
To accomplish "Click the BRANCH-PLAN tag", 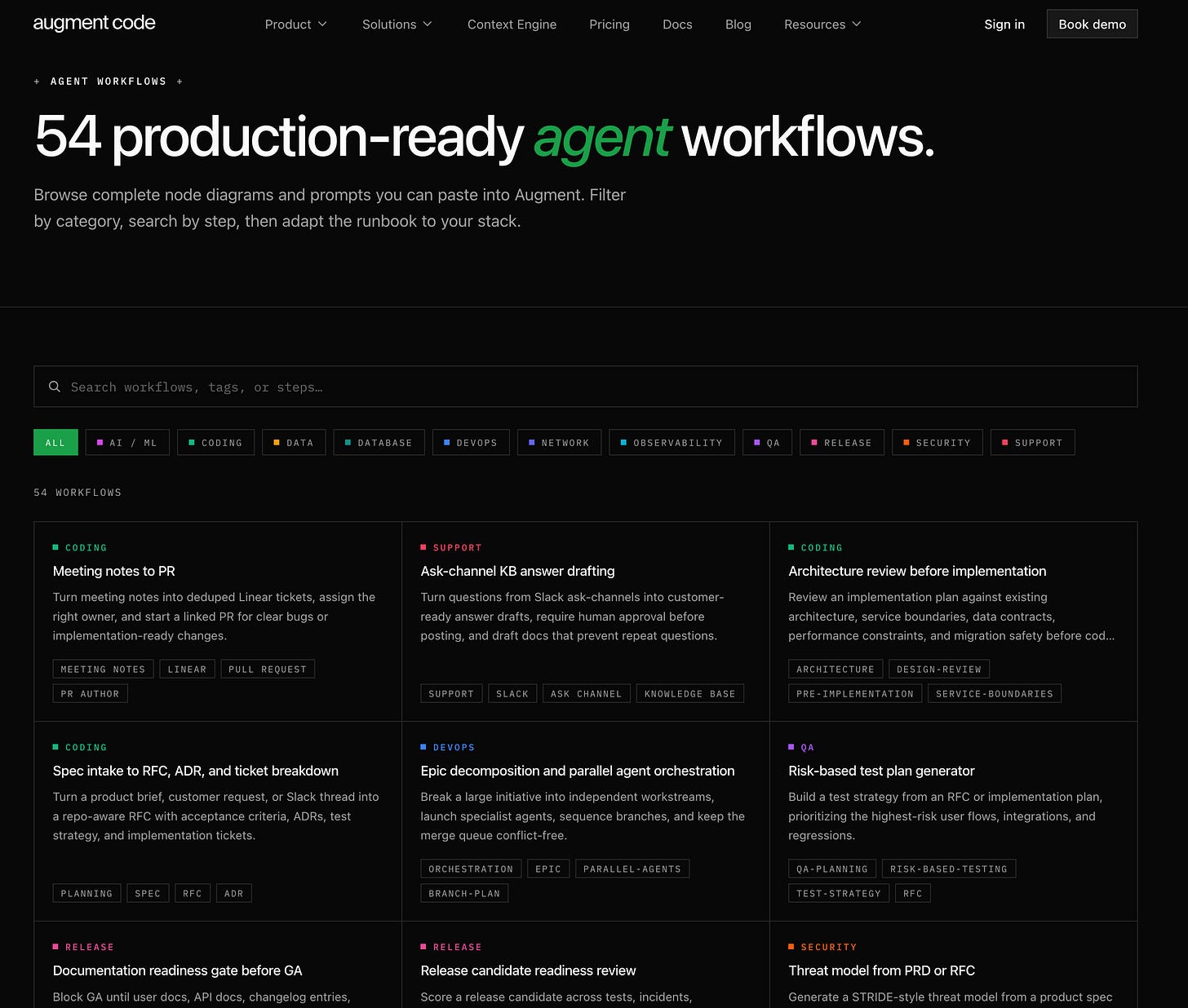I will pos(464,894).
